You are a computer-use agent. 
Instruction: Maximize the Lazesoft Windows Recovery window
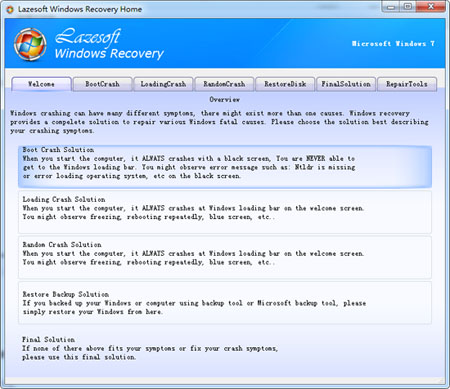(x=407, y=6)
